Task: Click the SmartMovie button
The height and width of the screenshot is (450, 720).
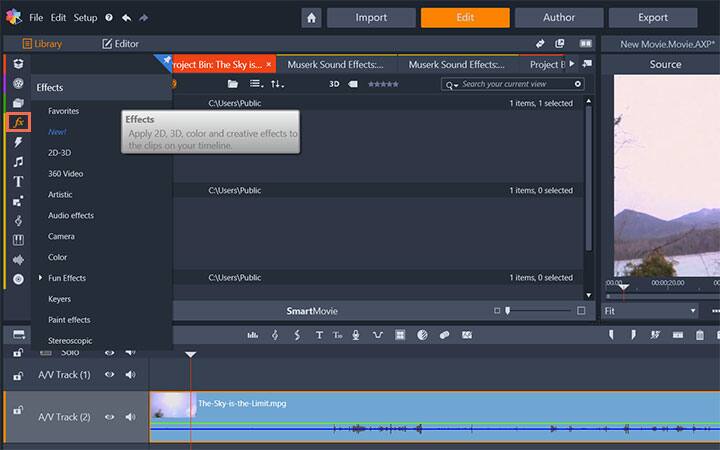Action: 311,311
